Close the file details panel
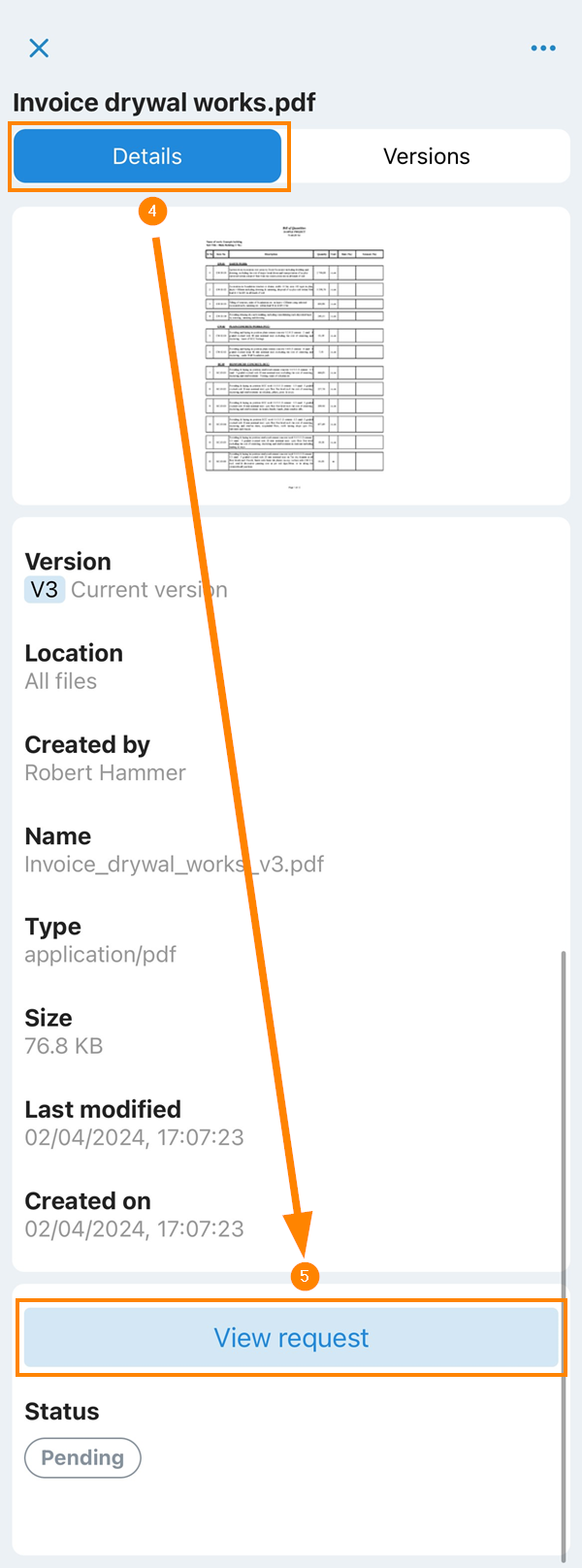This screenshot has height=1568, width=582. point(39,48)
